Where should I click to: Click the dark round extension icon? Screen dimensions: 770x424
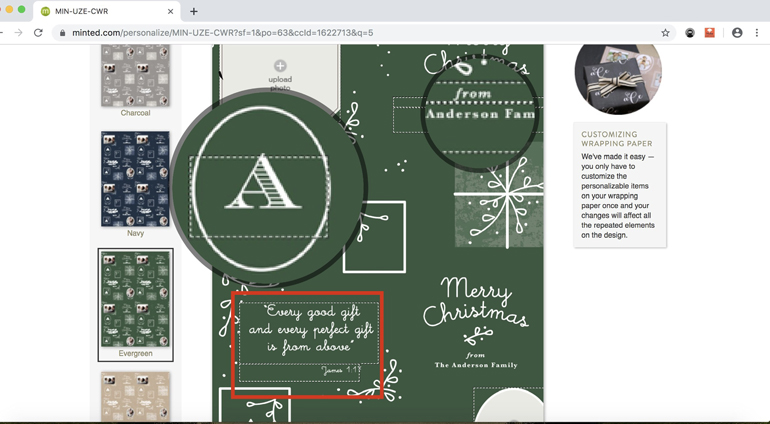(x=690, y=33)
